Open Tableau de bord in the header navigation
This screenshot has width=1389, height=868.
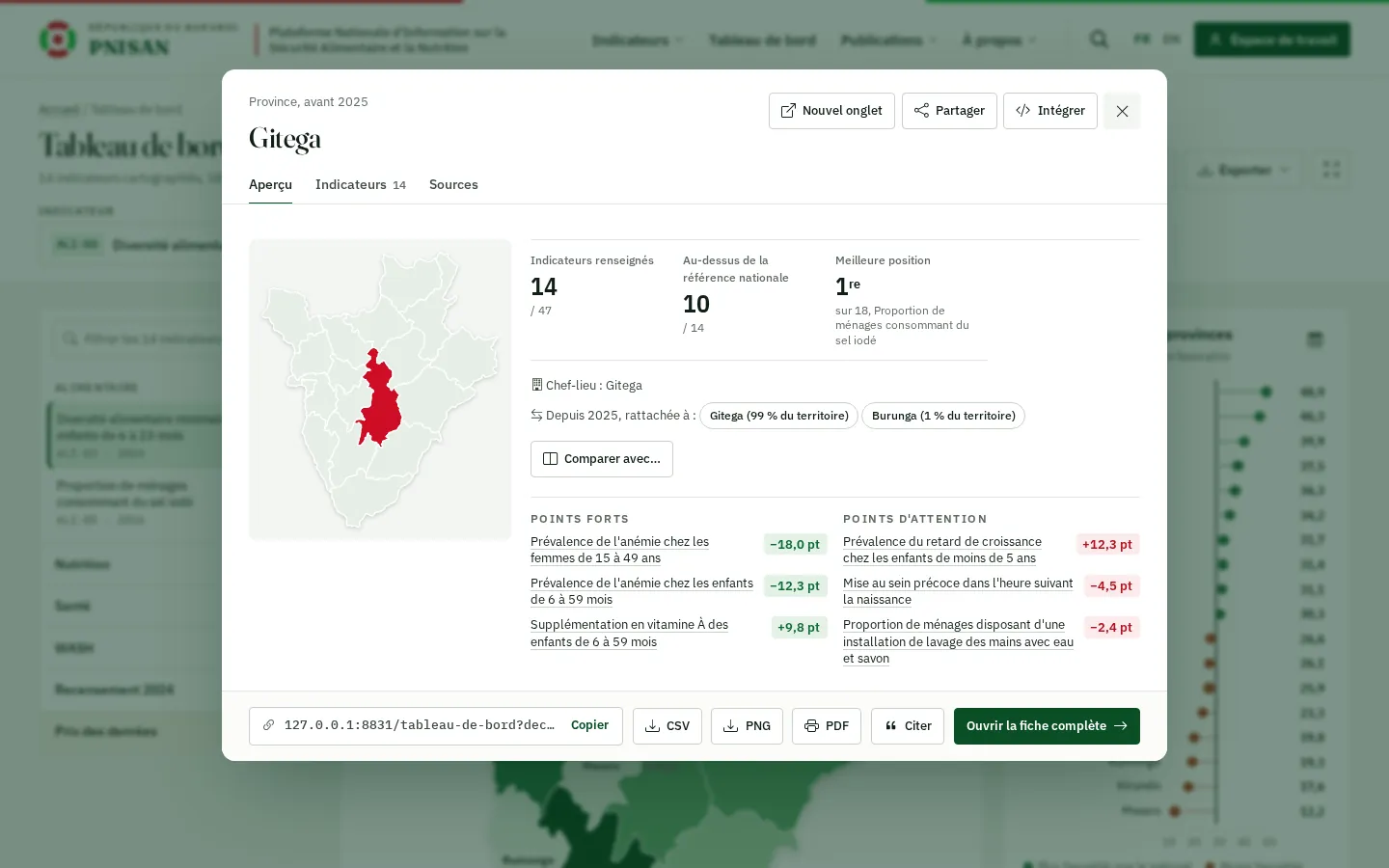tap(762, 41)
